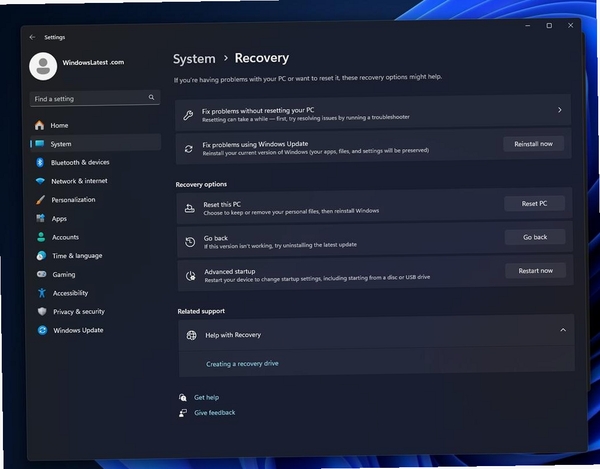This screenshot has height=469, width=600.
Task: Click the Personalization paintbrush icon
Action: 40,200
